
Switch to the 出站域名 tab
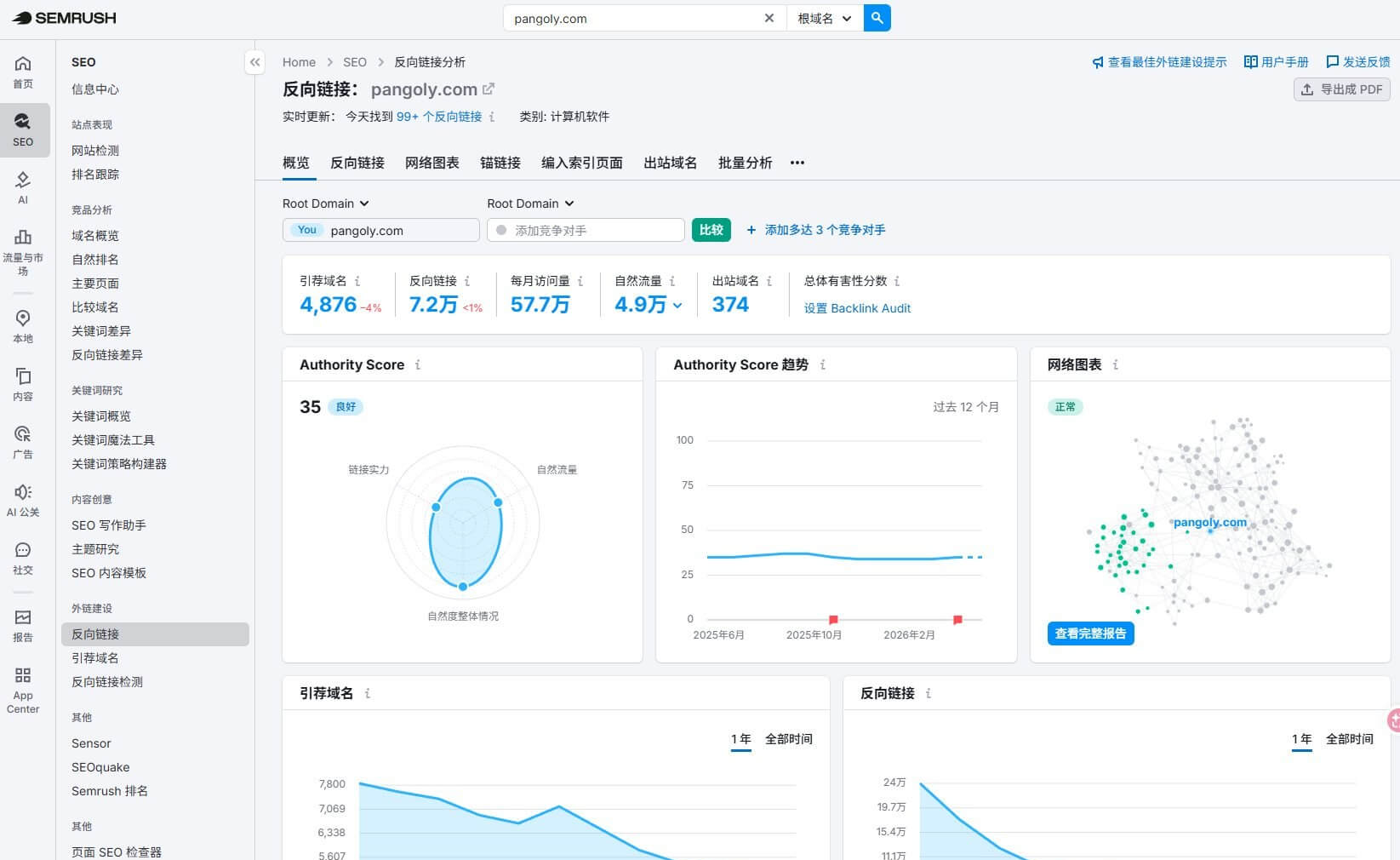tap(671, 163)
